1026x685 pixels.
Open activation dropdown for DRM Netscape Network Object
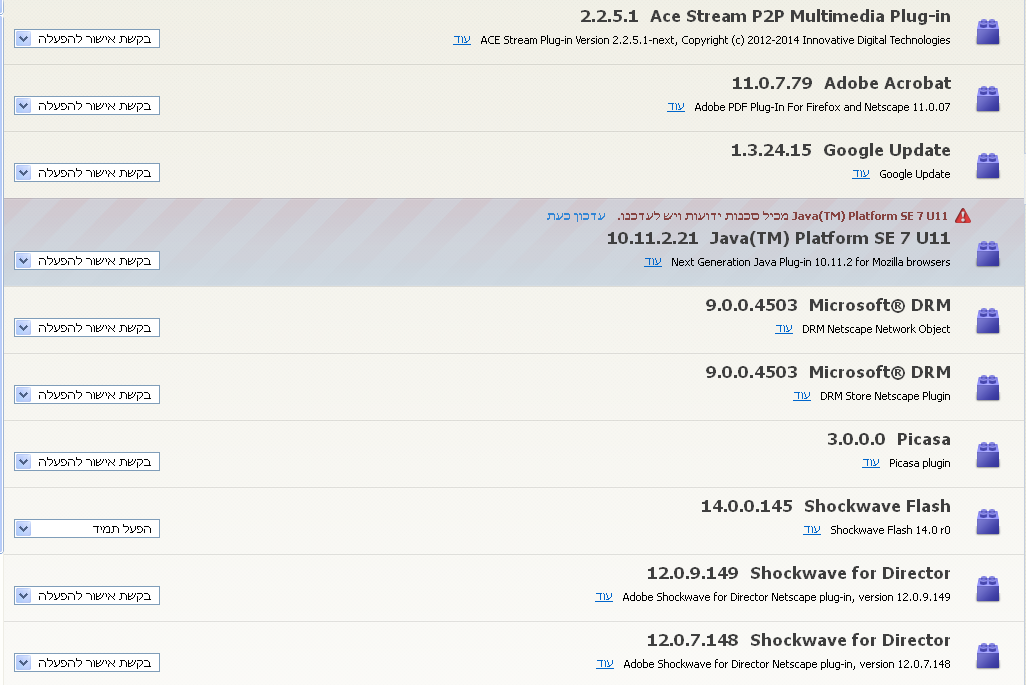coord(87,328)
